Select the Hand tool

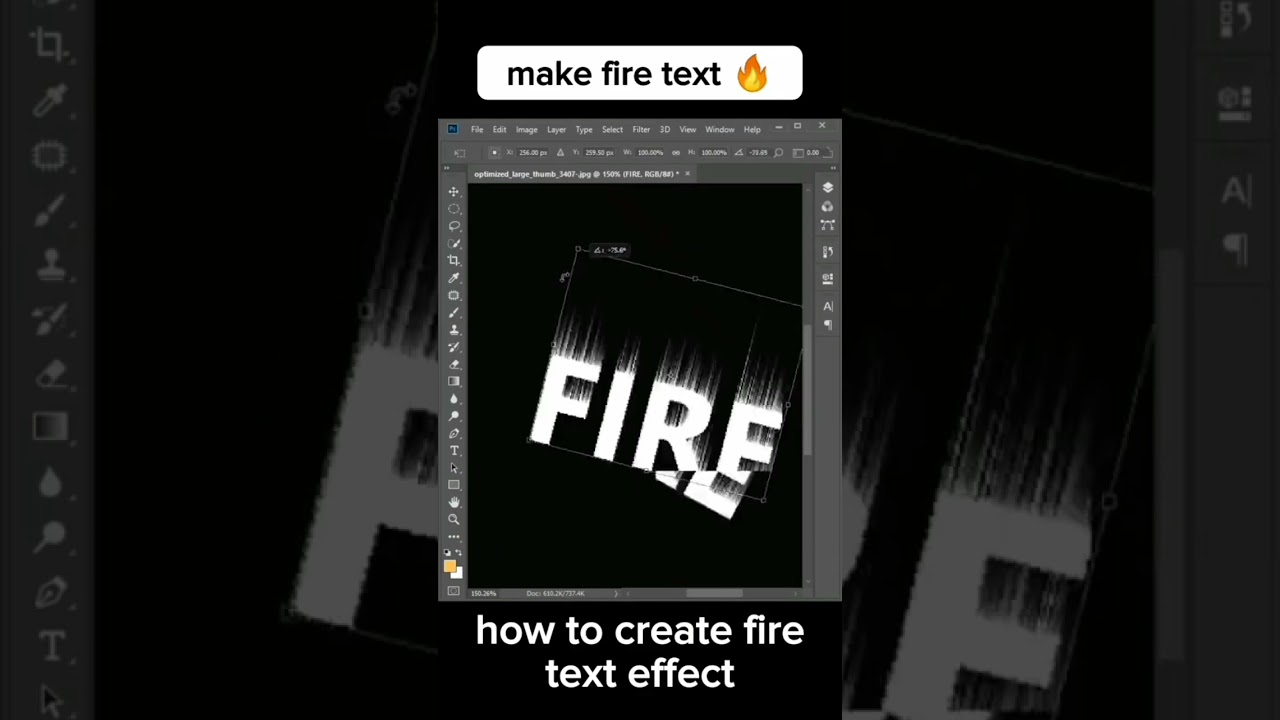coord(453,502)
